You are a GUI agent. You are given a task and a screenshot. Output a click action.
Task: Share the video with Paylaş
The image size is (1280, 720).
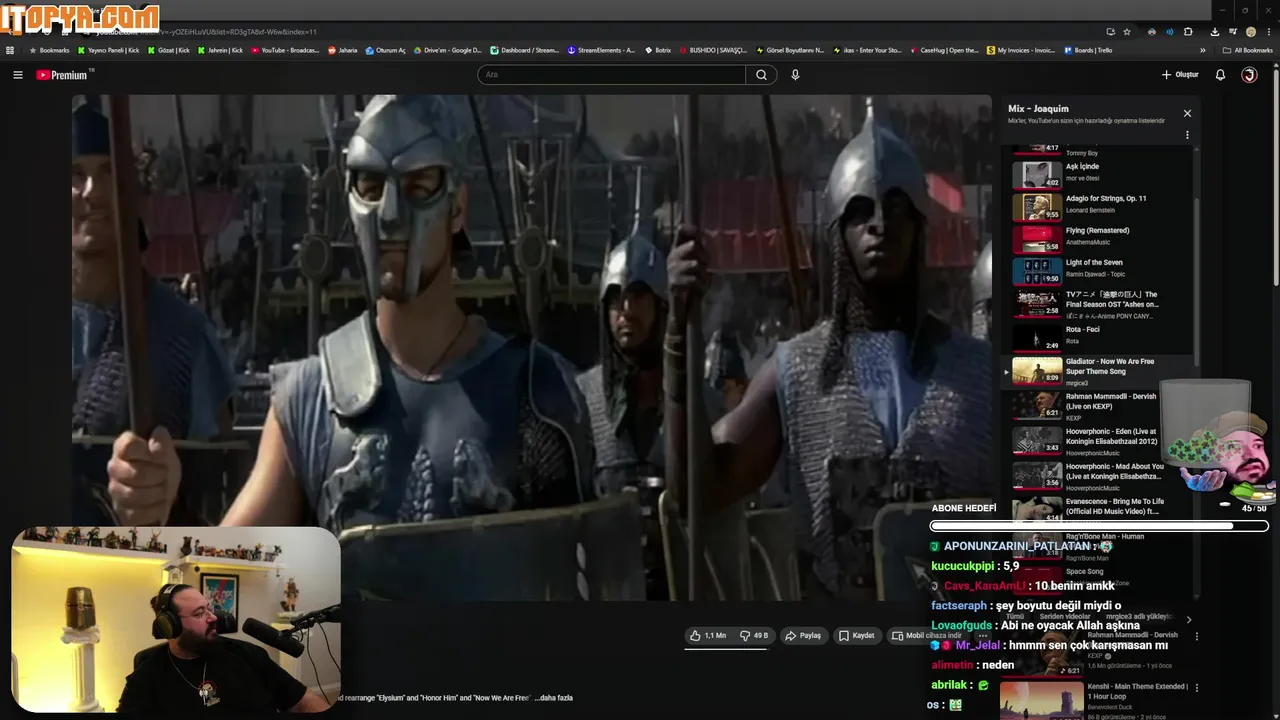pyautogui.click(x=803, y=635)
